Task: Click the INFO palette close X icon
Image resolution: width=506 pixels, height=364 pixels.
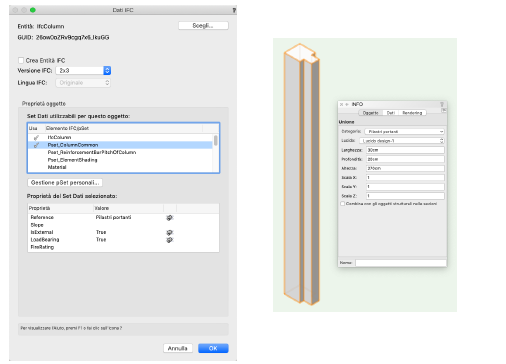Action: [341, 104]
